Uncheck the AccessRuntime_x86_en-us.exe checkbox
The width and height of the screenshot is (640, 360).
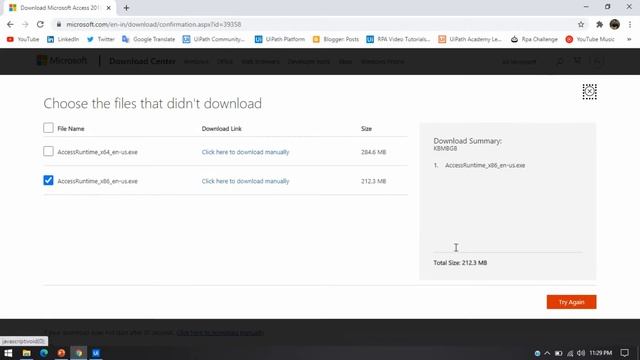coord(48,180)
